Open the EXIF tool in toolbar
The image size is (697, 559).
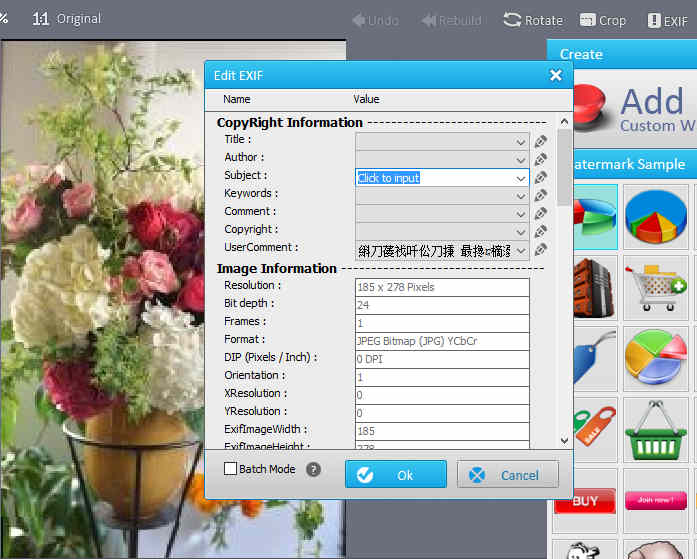click(668, 20)
